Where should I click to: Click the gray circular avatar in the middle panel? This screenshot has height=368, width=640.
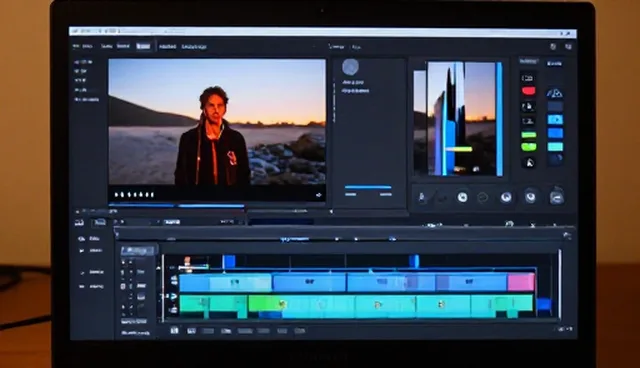[350, 67]
